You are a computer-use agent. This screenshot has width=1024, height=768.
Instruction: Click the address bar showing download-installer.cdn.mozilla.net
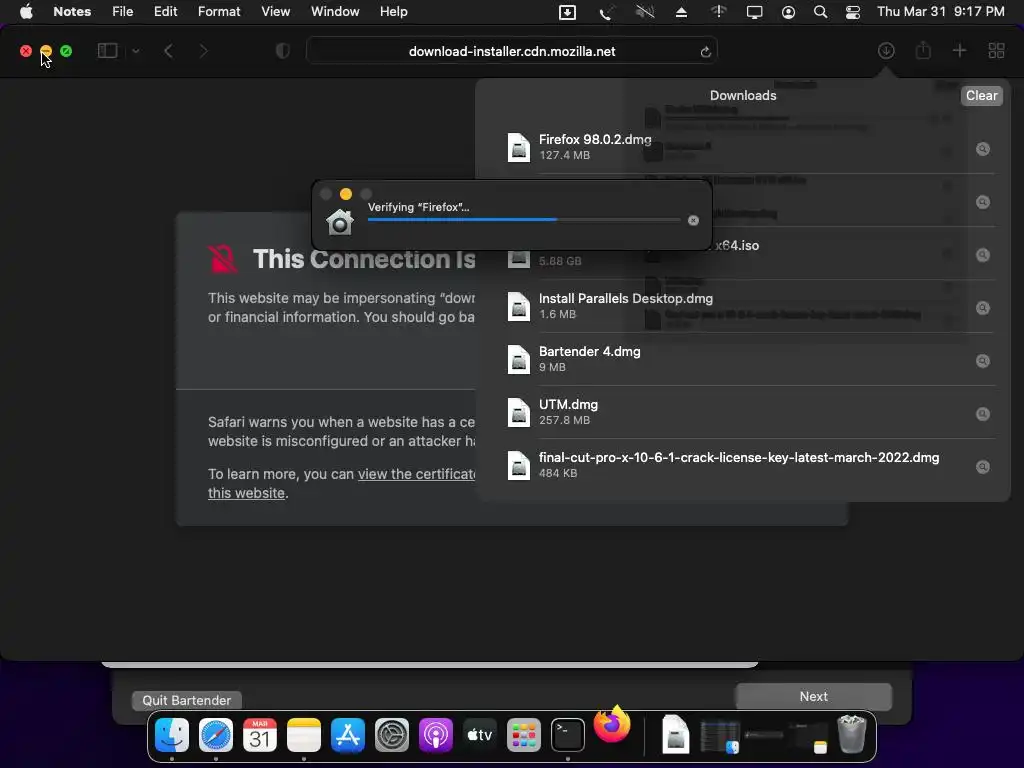[511, 51]
